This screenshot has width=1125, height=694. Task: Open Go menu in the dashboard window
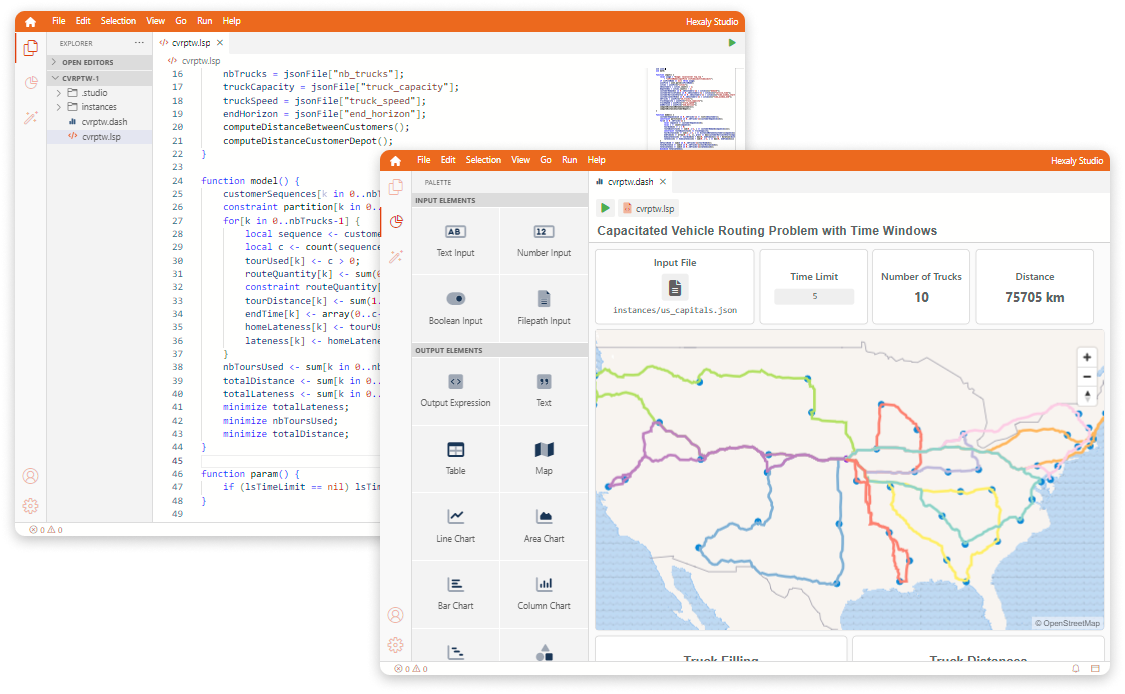pyautogui.click(x=546, y=160)
